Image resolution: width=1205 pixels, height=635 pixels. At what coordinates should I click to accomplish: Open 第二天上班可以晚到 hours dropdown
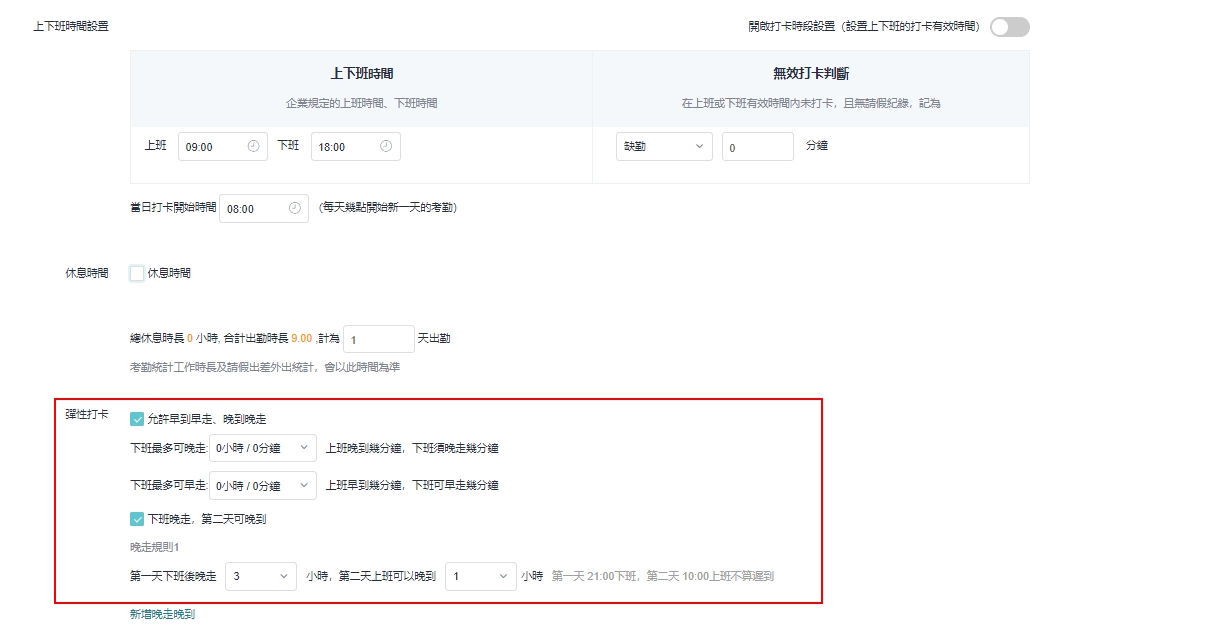point(480,576)
